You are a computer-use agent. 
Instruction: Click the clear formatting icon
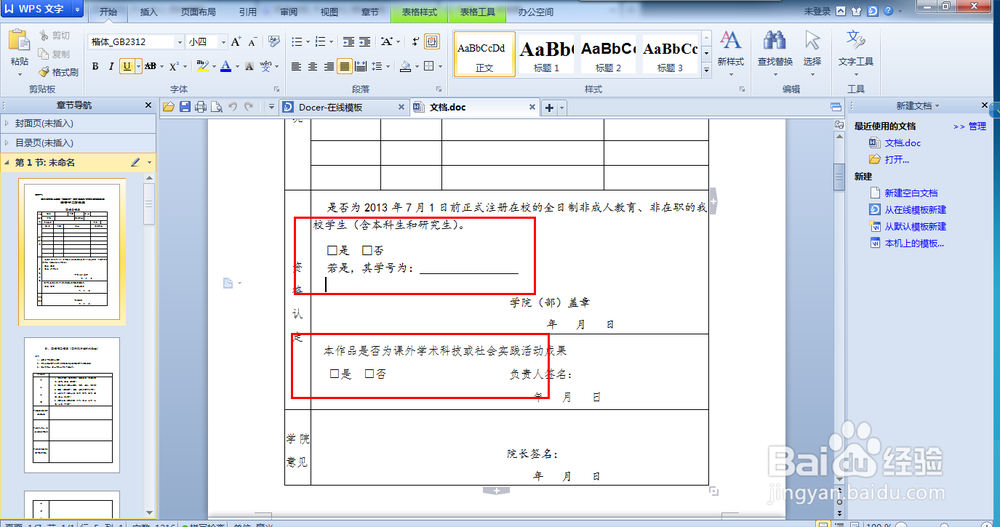tap(274, 42)
